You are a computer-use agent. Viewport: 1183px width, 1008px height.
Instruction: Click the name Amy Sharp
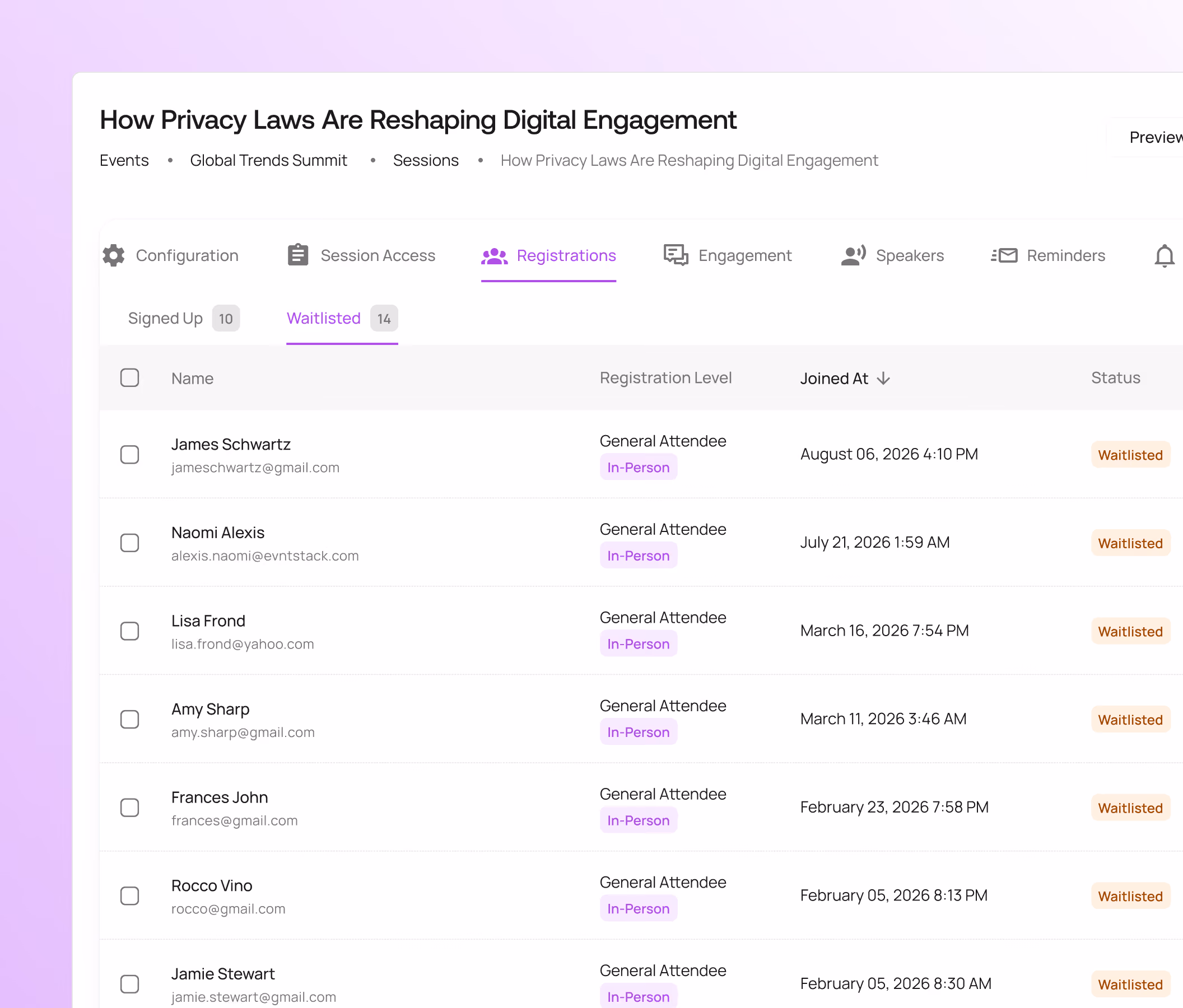[x=210, y=709]
